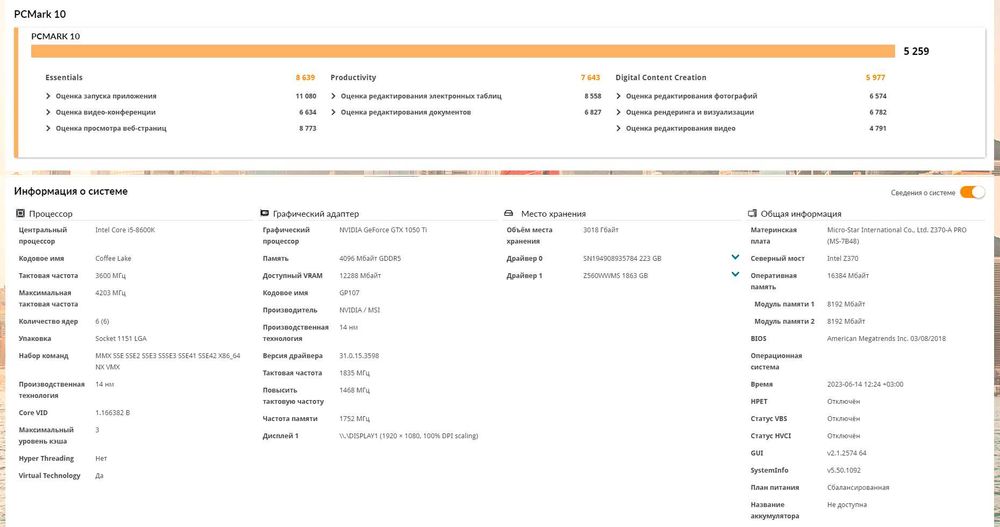The width and height of the screenshot is (1000, 527).
Task: Click timestamp 2023-06-14 12:24 +03:00
Action: [865, 384]
